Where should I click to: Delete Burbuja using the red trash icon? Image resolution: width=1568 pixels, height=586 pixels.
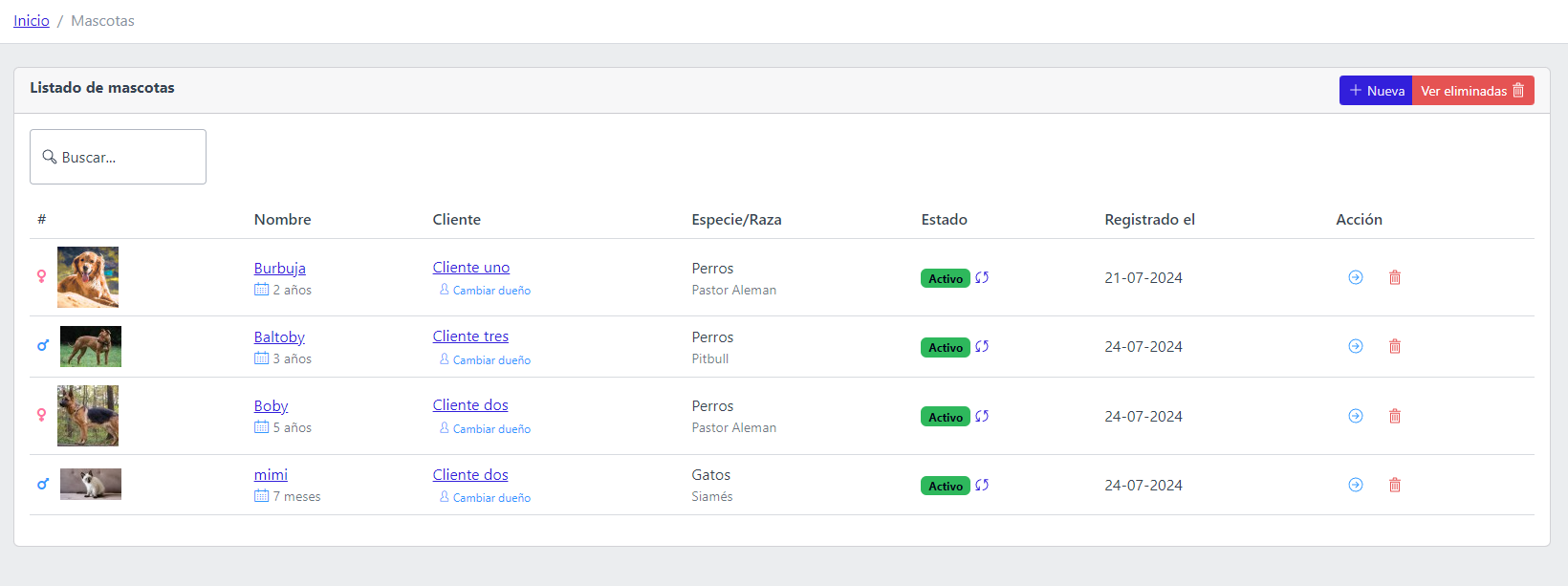[x=1394, y=277]
